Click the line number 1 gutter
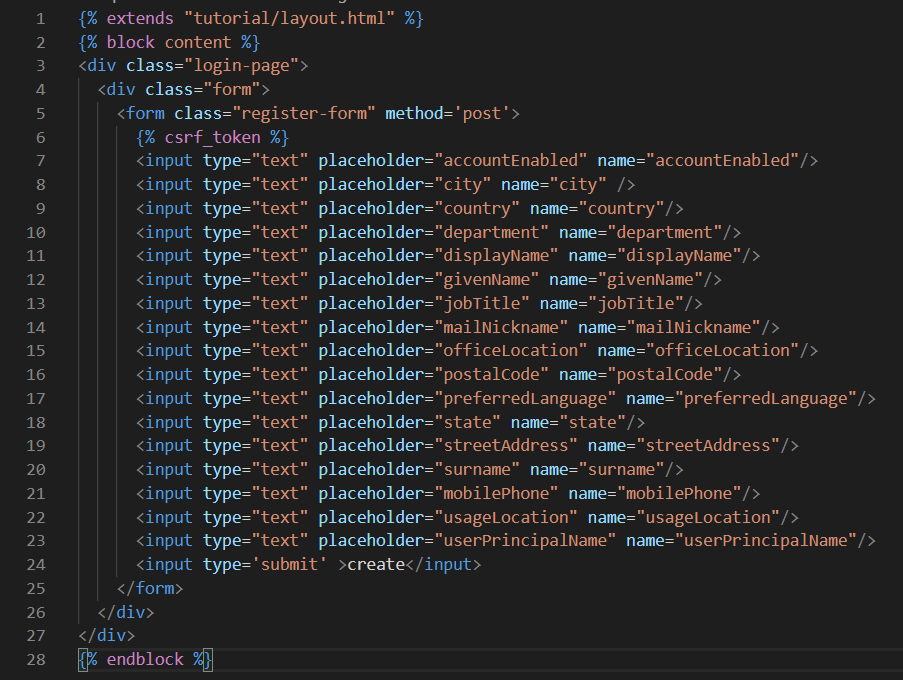 click(x=40, y=17)
